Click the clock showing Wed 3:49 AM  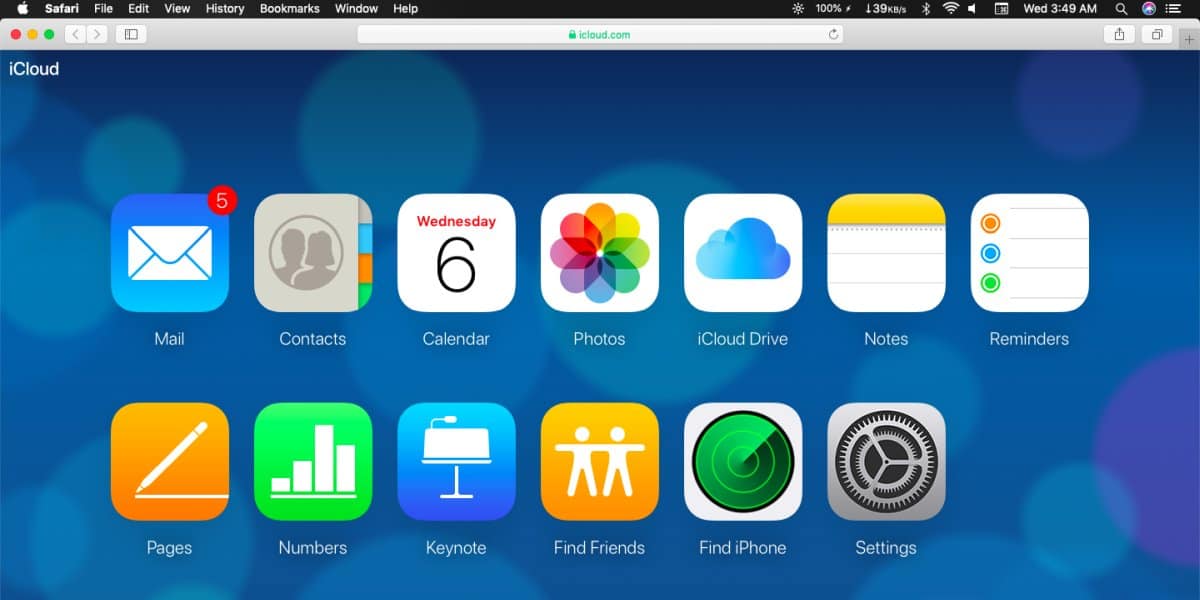[x=1060, y=8]
